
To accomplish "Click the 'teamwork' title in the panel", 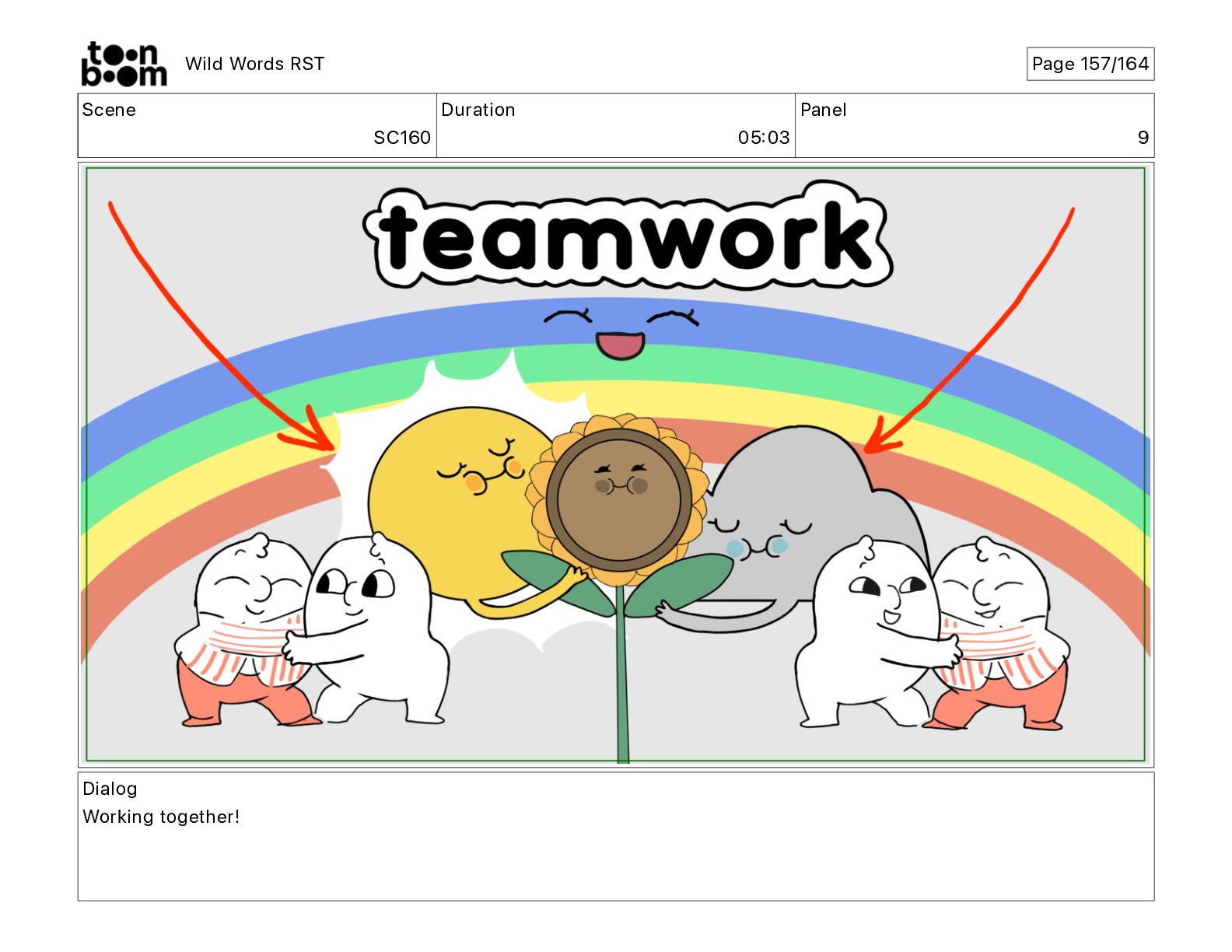I will [628, 236].
